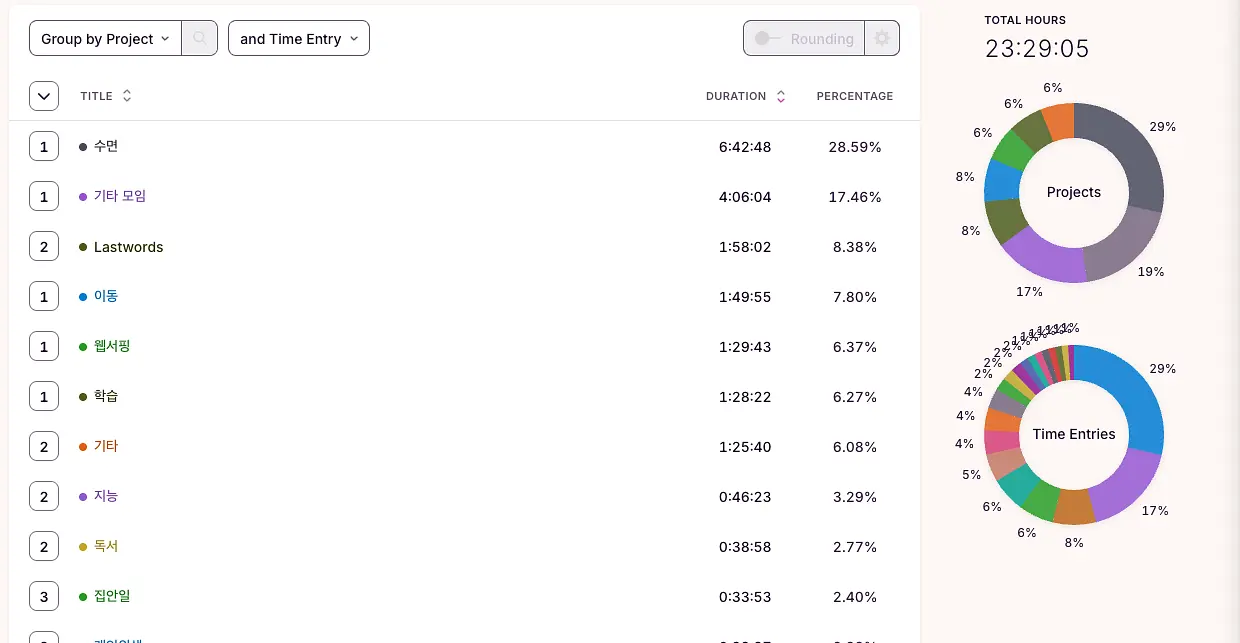Image resolution: width=1240 pixels, height=643 pixels.
Task: Expand the 수면 row entry count box
Action: point(44,147)
